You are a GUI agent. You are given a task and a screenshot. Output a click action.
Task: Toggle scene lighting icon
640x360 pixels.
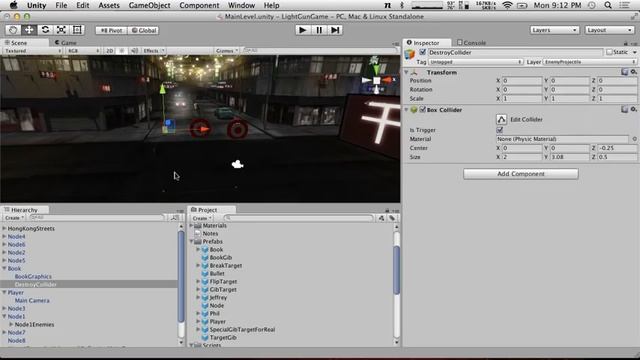click(x=122, y=51)
